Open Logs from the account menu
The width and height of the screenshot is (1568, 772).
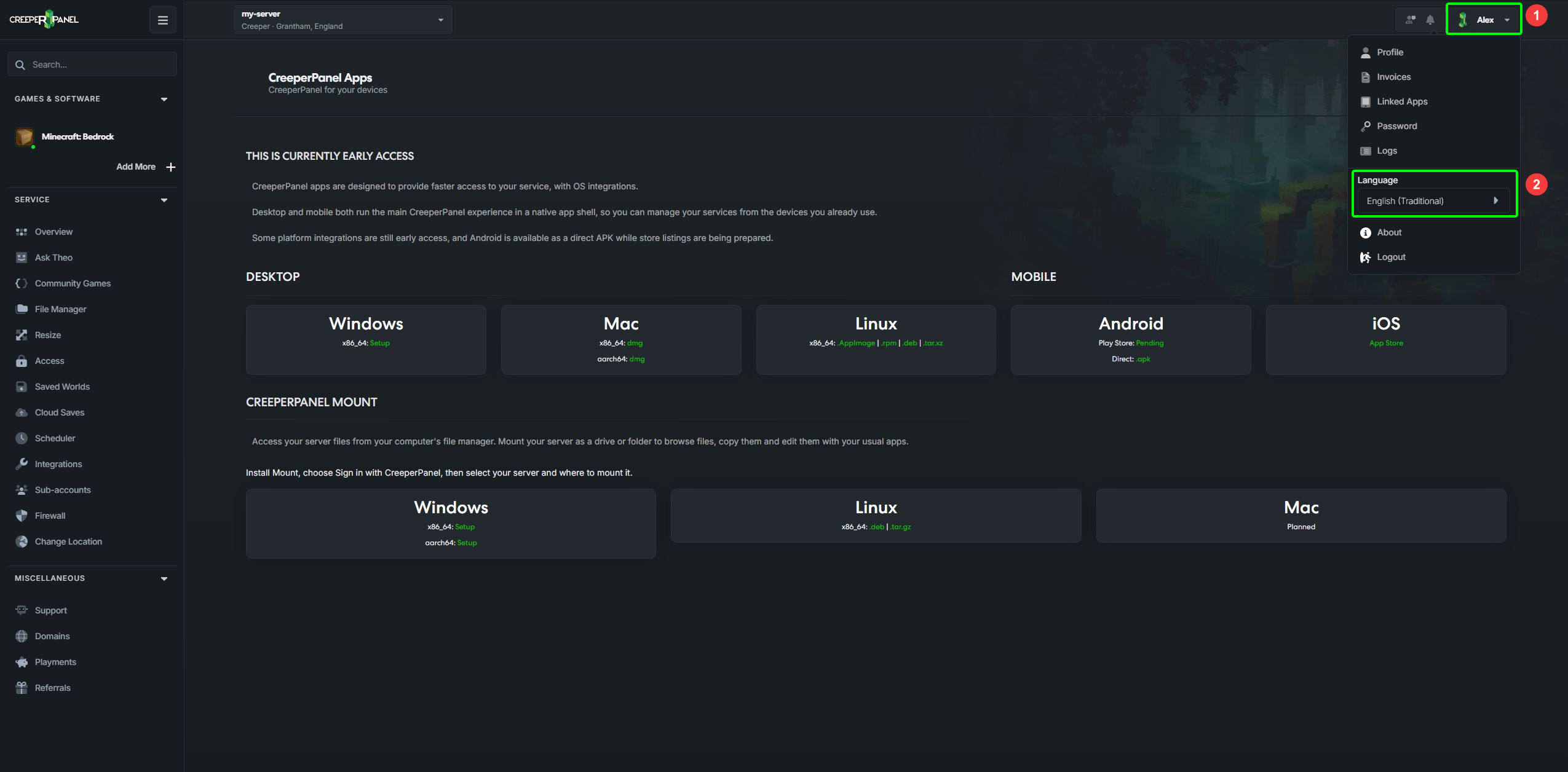tap(1387, 151)
